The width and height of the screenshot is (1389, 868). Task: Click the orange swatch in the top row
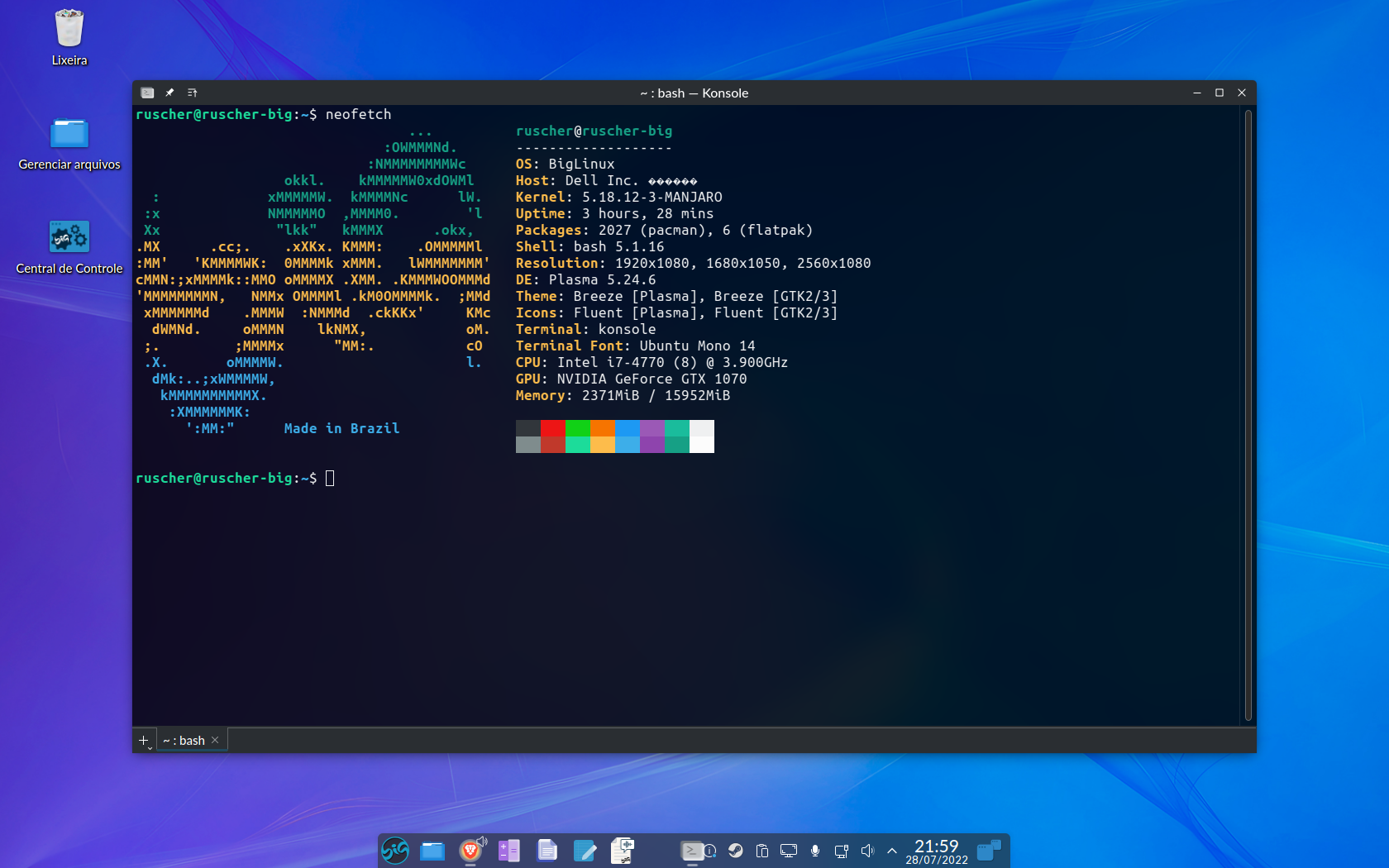pos(603,427)
